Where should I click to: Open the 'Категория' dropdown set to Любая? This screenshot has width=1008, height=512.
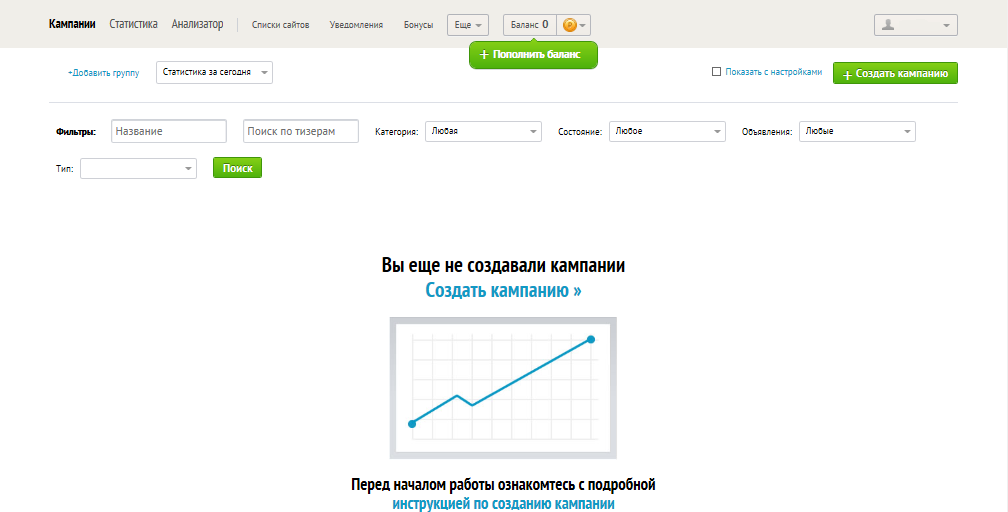tap(483, 131)
